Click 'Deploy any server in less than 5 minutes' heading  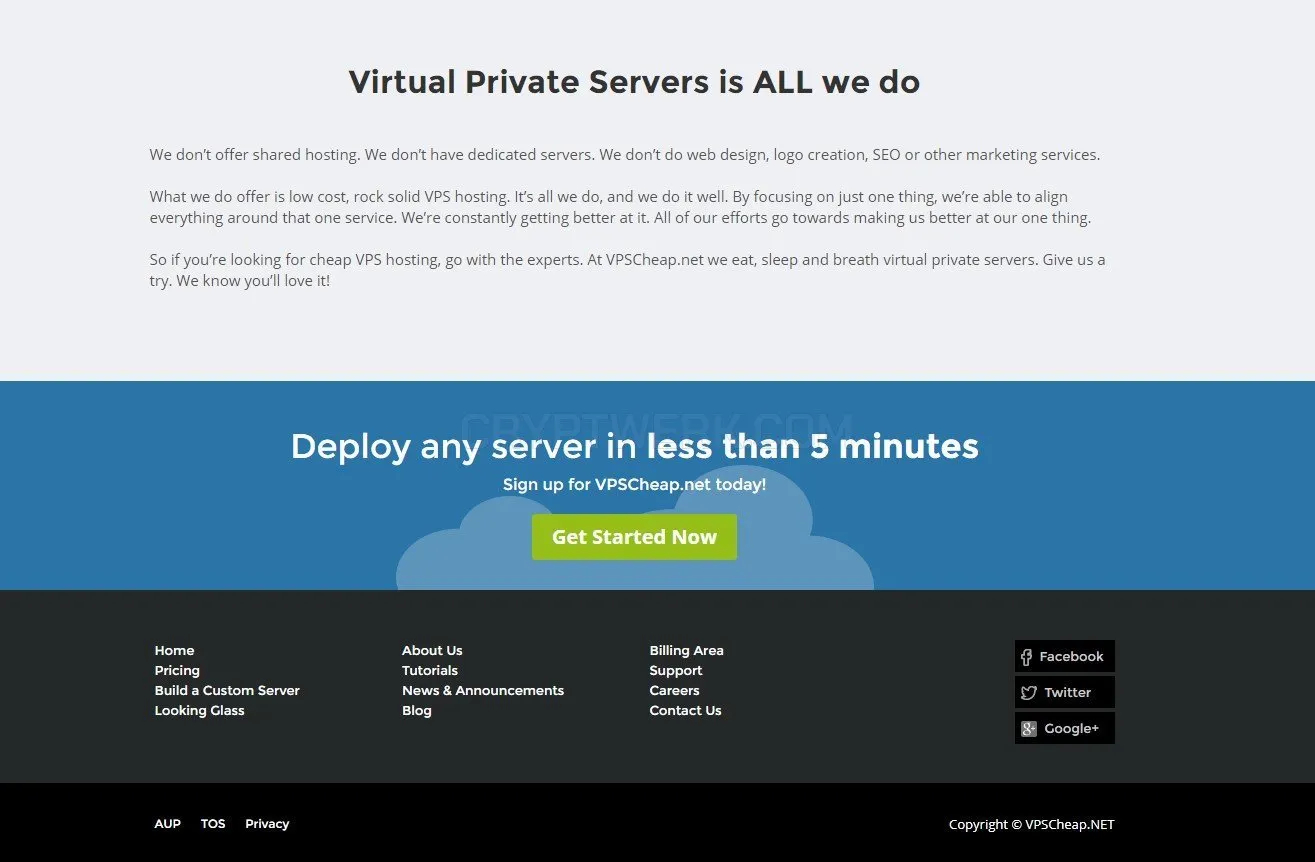coord(634,446)
